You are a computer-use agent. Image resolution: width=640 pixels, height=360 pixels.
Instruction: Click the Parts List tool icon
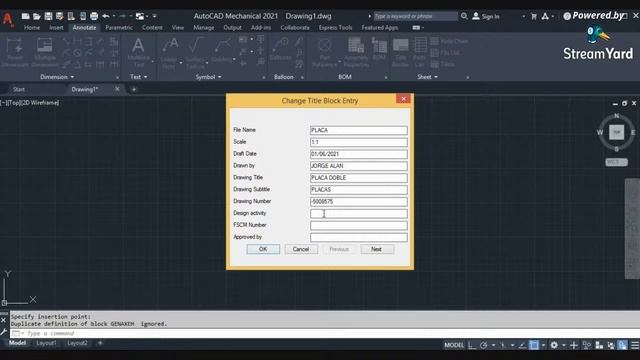point(420,52)
